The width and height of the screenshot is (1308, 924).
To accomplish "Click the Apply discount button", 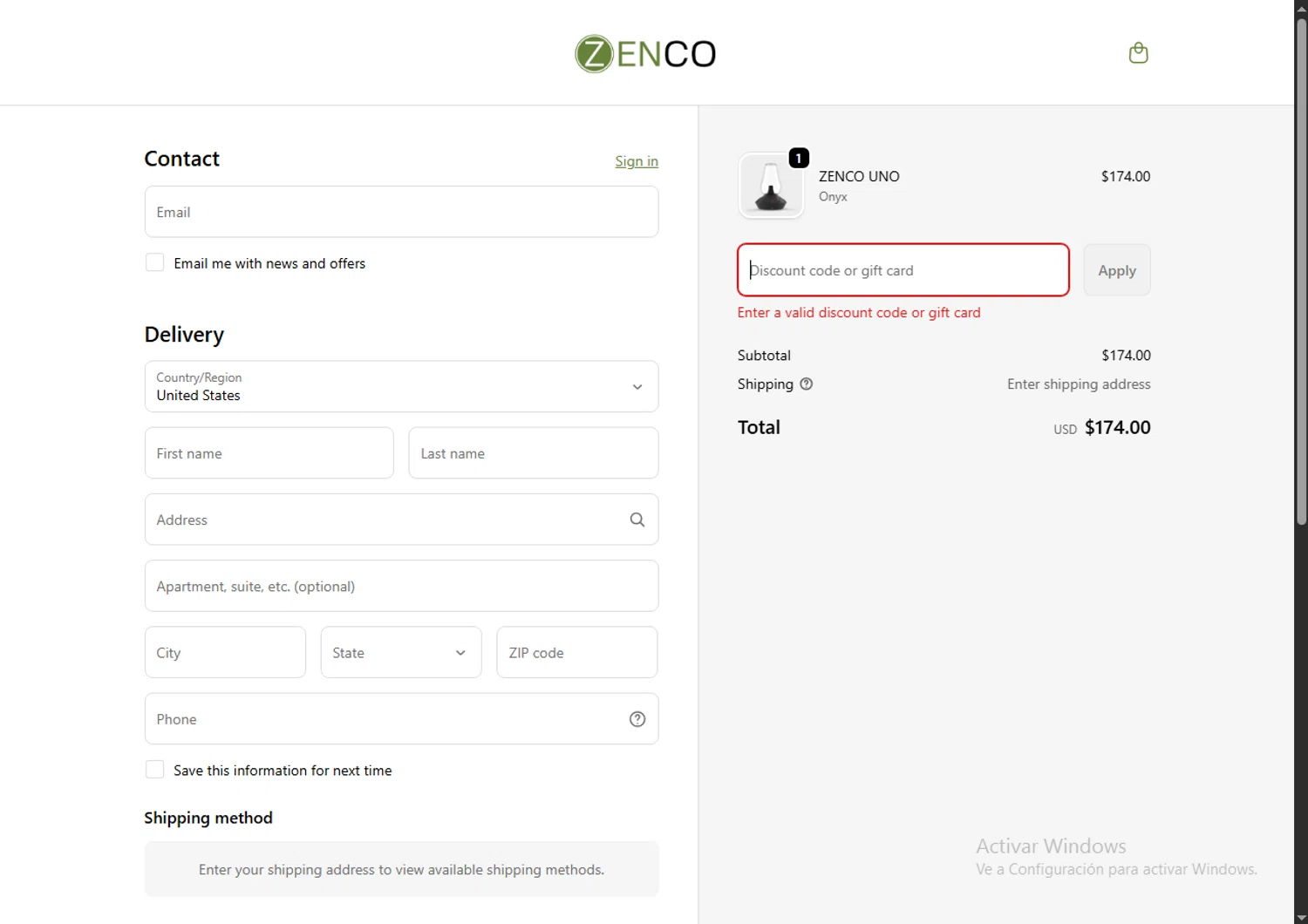I will 1117,270.
